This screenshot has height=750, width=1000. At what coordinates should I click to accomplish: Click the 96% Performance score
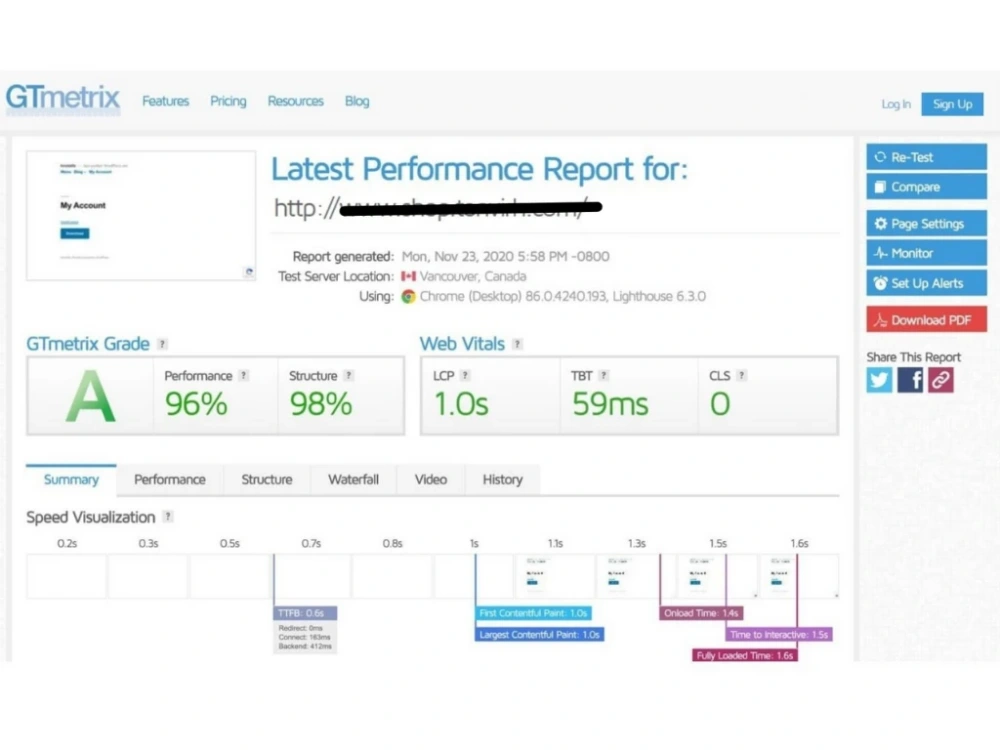[196, 404]
